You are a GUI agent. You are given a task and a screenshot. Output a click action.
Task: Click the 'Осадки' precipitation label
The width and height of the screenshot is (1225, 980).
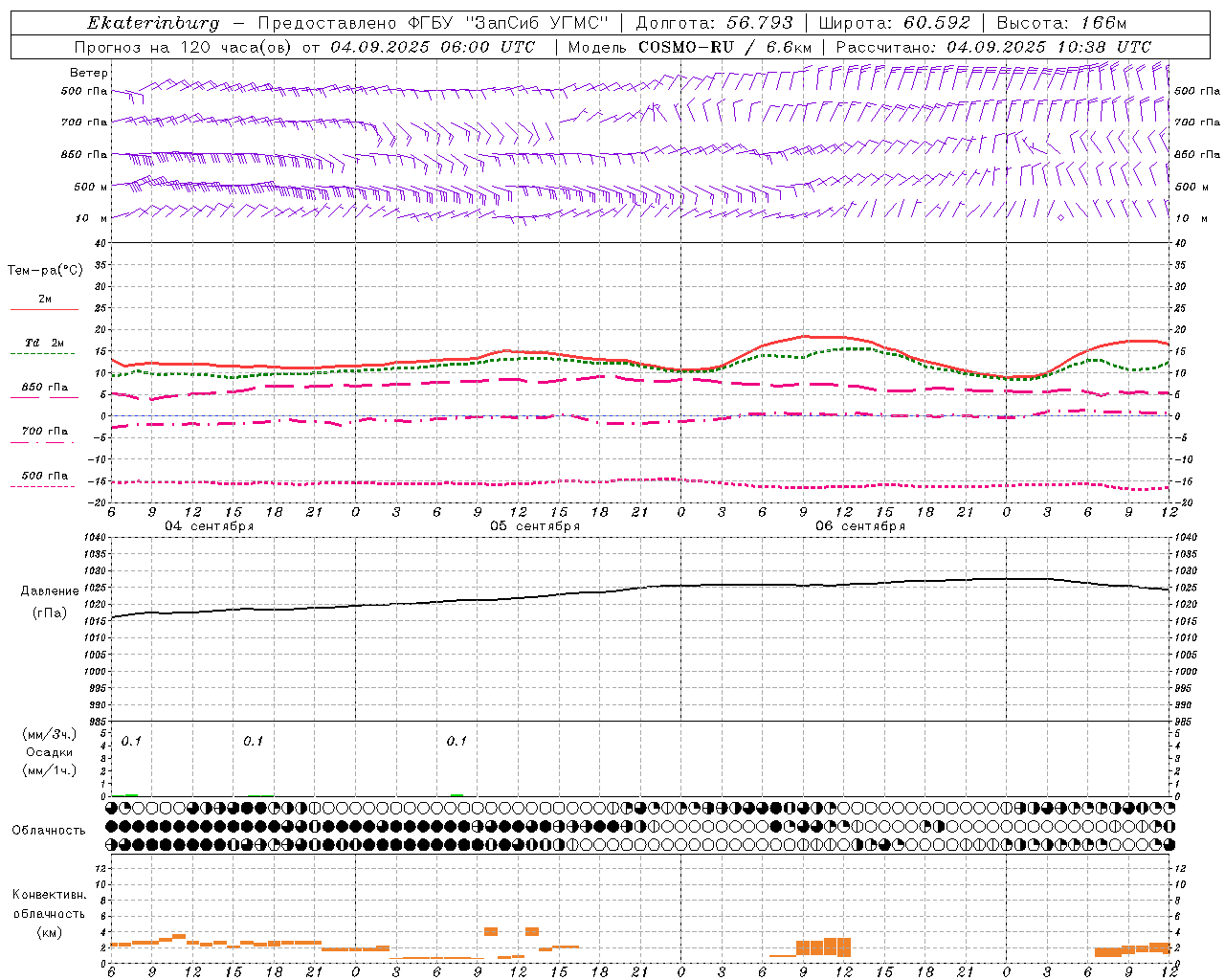50,752
